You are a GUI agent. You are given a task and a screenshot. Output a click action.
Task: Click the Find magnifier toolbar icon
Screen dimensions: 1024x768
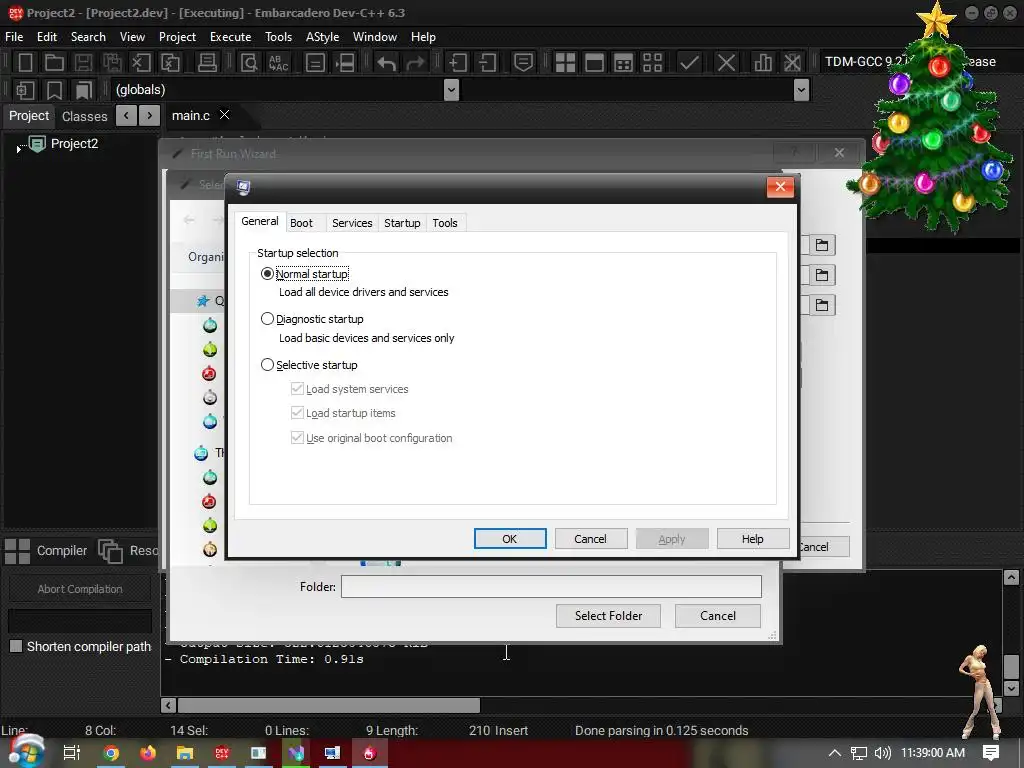point(249,63)
